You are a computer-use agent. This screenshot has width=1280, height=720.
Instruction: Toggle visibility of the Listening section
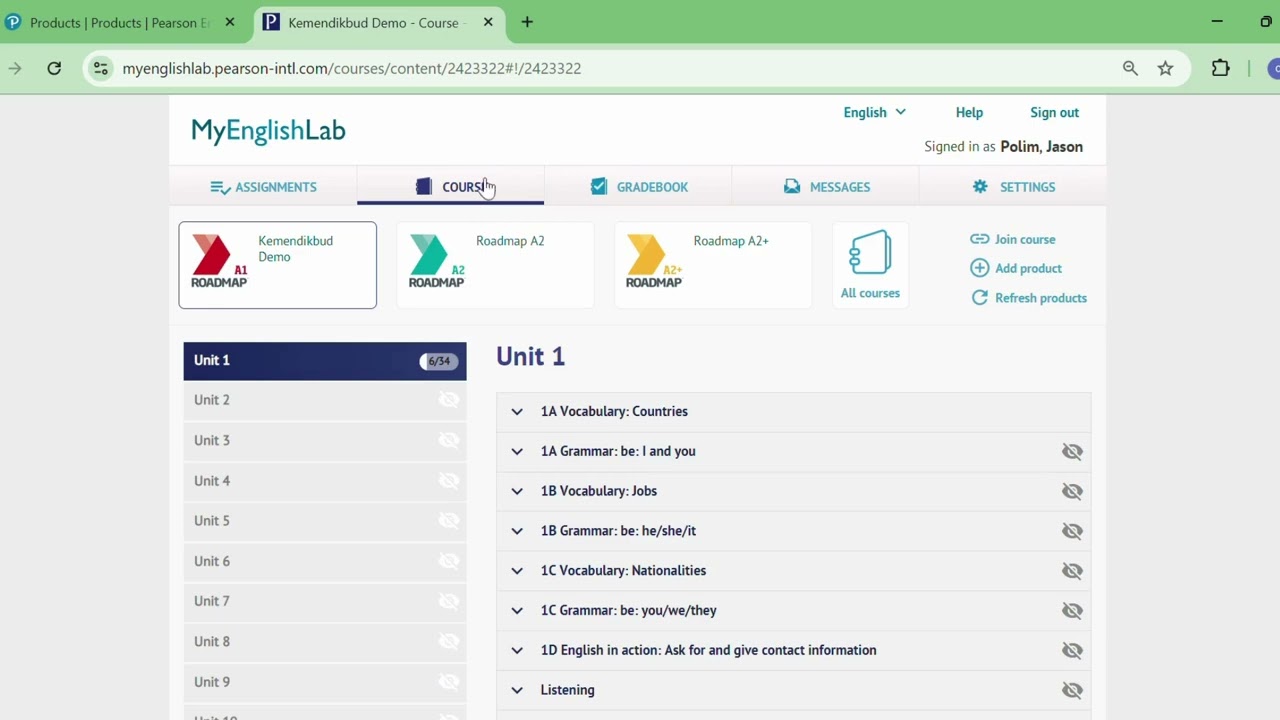1072,690
